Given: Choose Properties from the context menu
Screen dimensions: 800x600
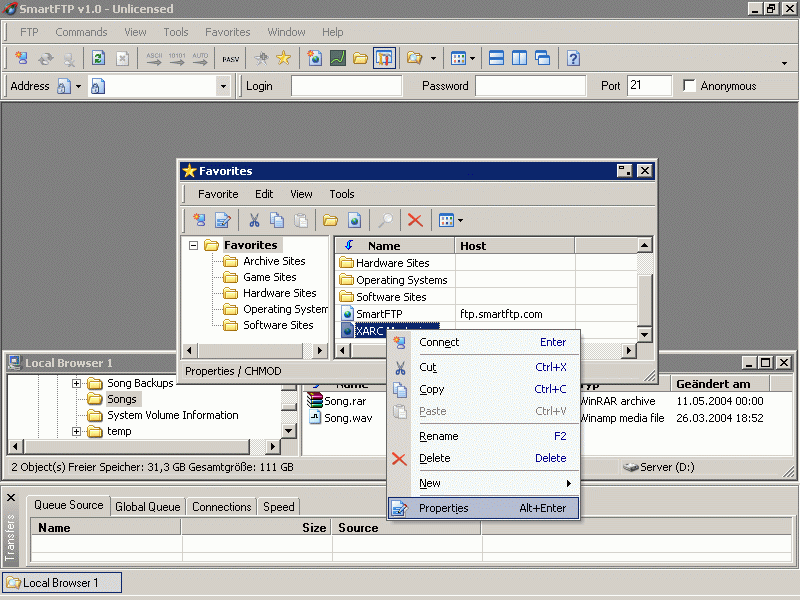Looking at the screenshot, I should click(443, 508).
